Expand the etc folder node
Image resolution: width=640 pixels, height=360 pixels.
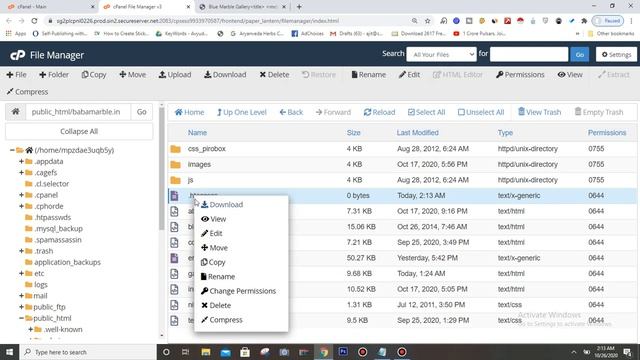pos(21,273)
